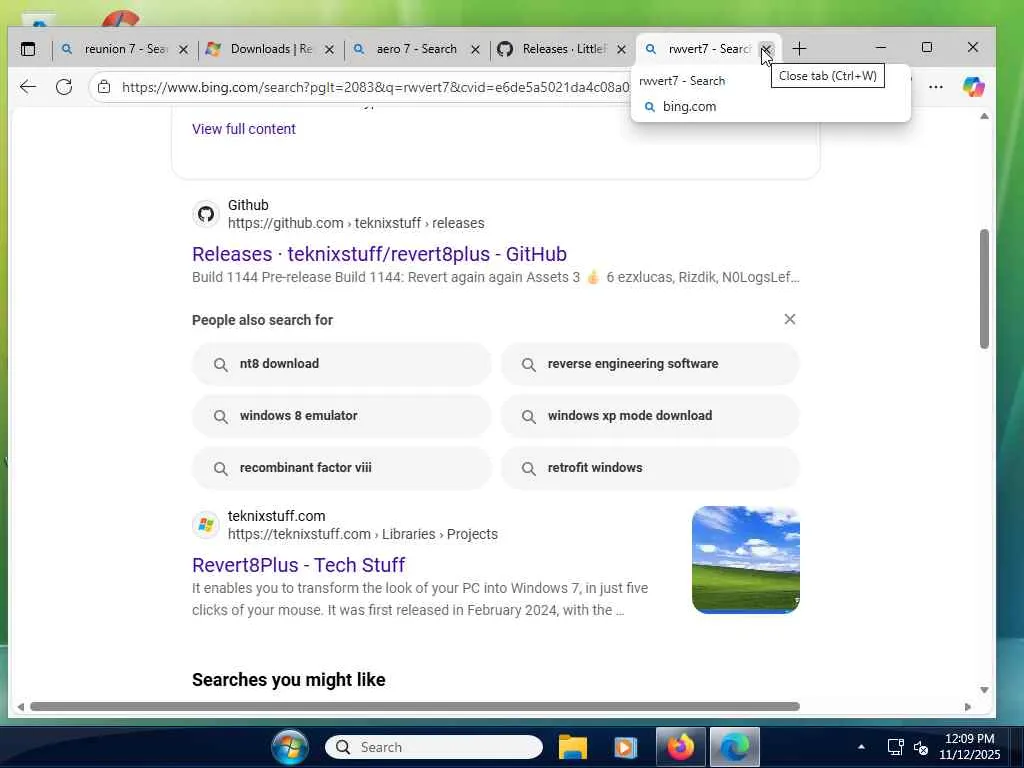1024x768 pixels.
Task: Open Microsoft Edge taskbar icon
Action: 735,747
